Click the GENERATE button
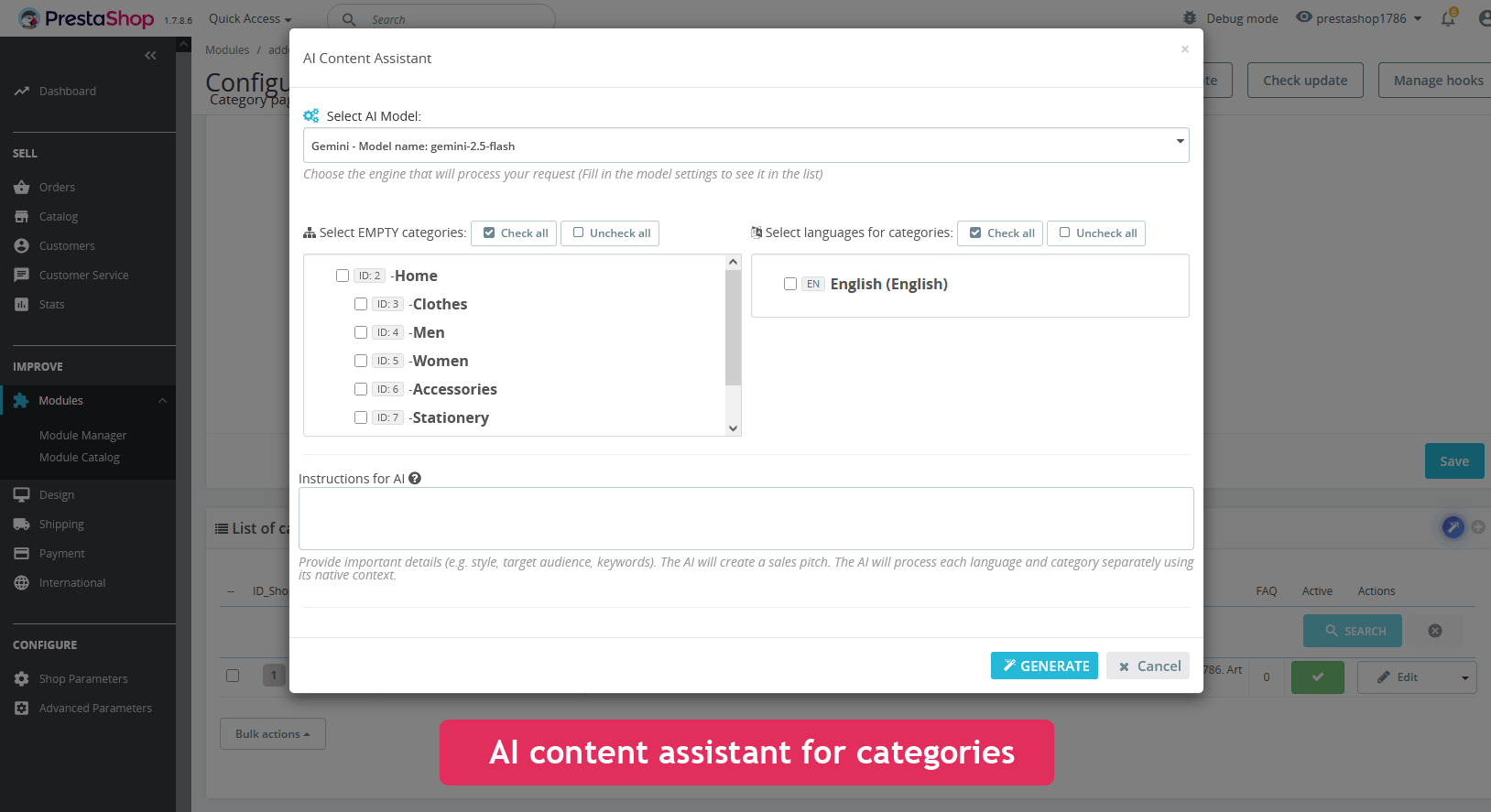Viewport: 1491px width, 812px height. [1044, 666]
